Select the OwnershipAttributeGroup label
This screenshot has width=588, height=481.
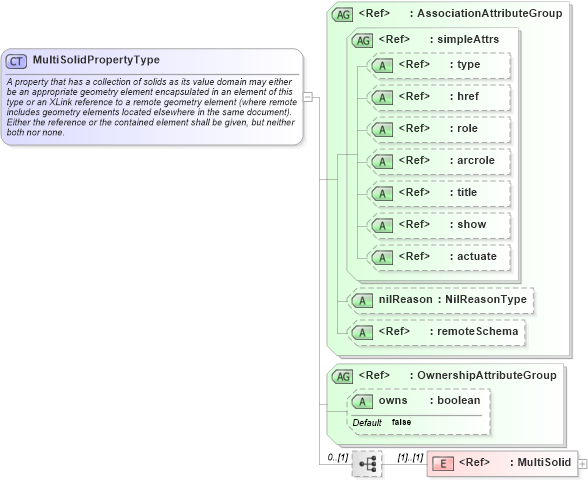(487, 375)
